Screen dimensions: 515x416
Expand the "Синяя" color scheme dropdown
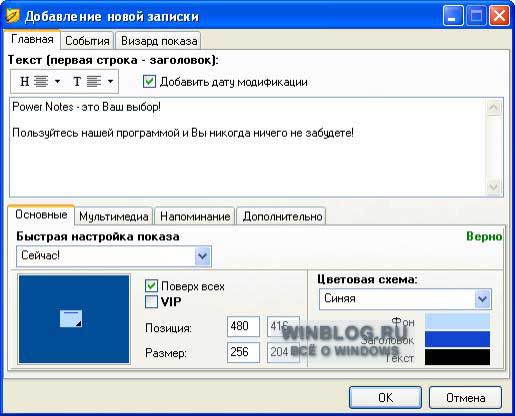(483, 299)
